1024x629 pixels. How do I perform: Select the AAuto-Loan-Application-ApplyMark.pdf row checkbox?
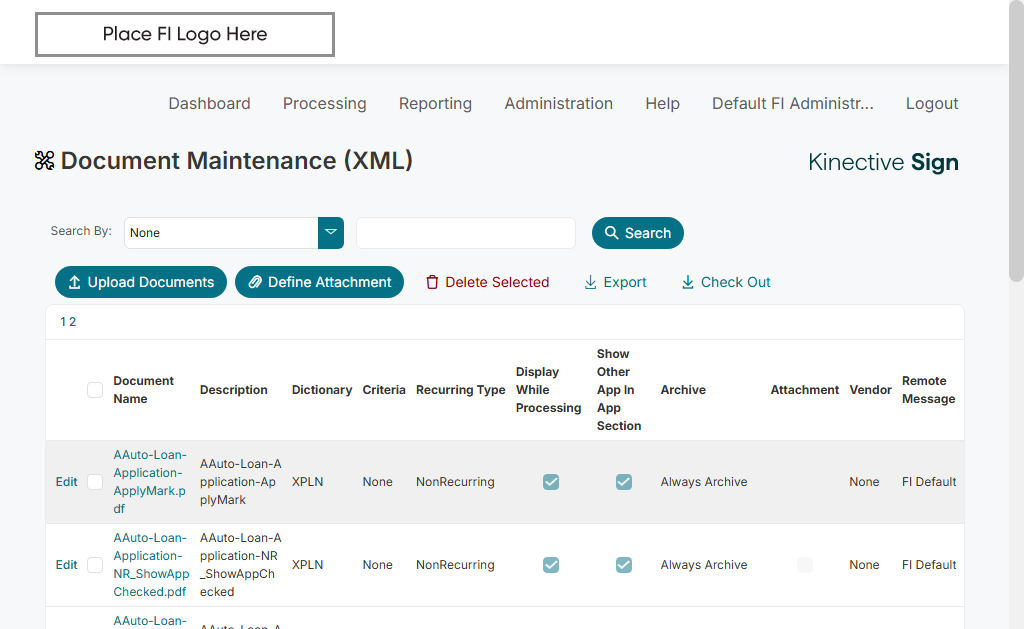95,482
